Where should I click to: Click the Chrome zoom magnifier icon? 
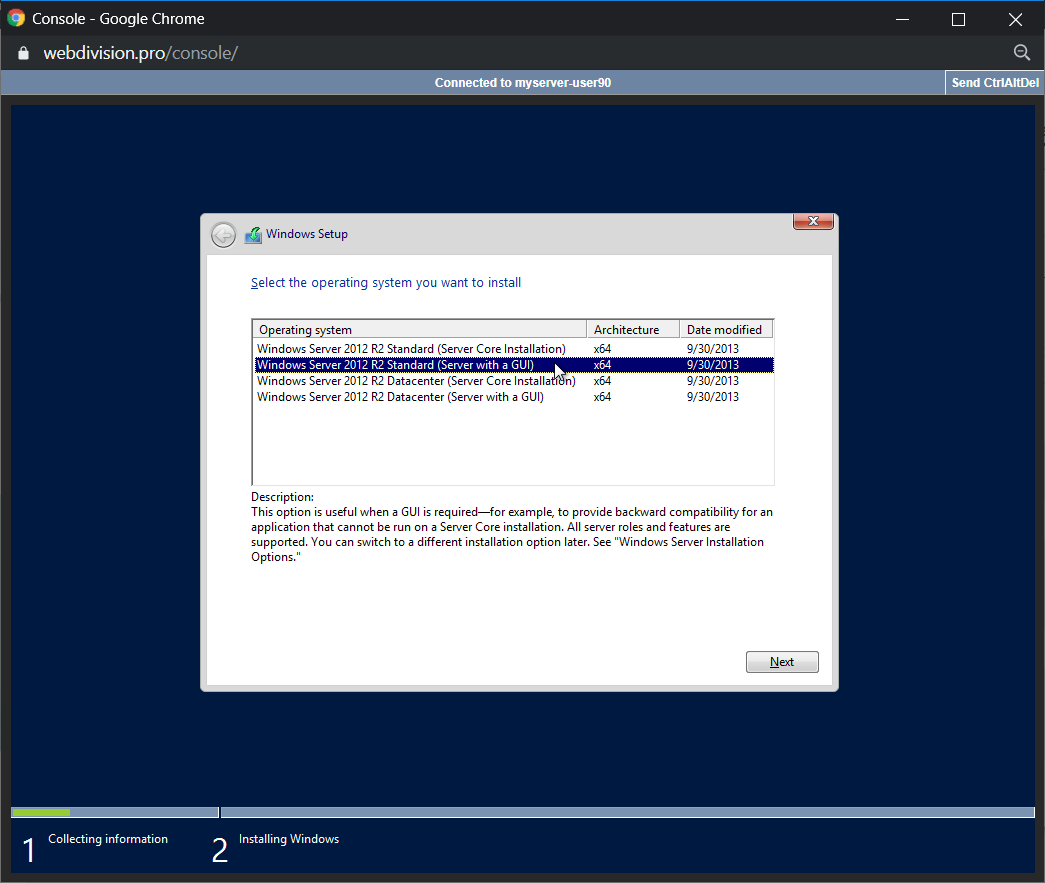[x=1021, y=53]
